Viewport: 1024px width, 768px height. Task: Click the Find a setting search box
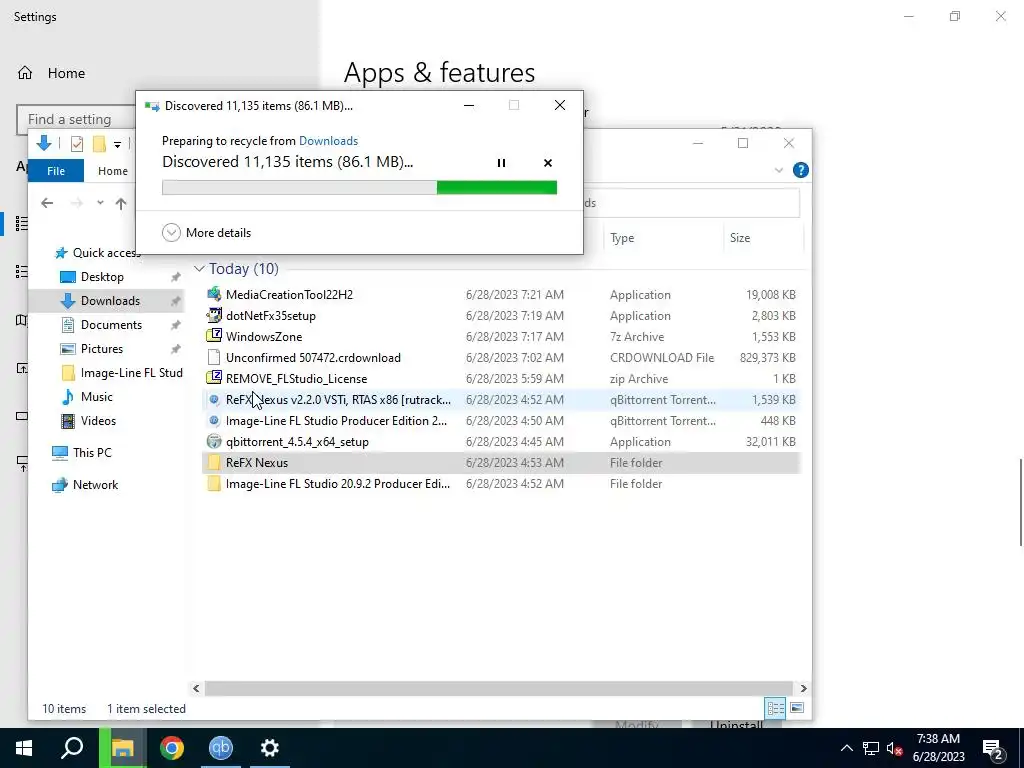(76, 120)
